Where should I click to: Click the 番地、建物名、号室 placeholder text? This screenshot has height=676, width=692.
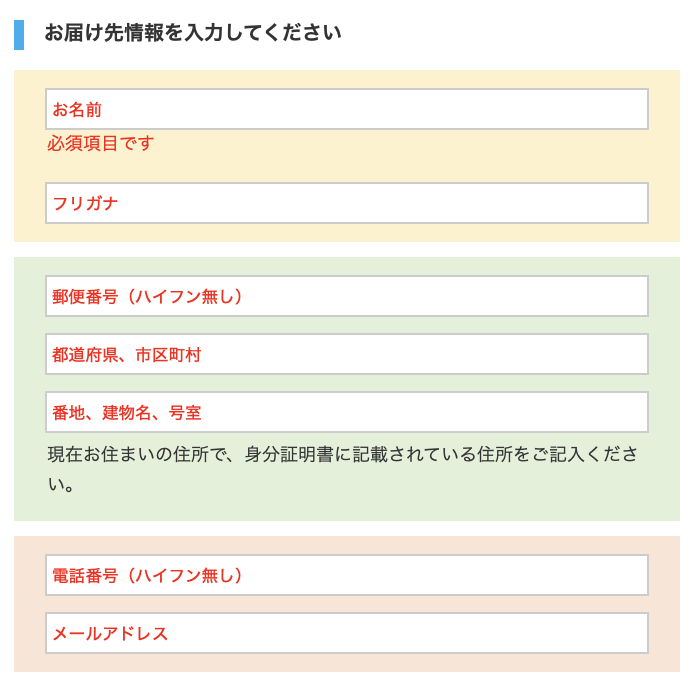pyautogui.click(x=127, y=413)
